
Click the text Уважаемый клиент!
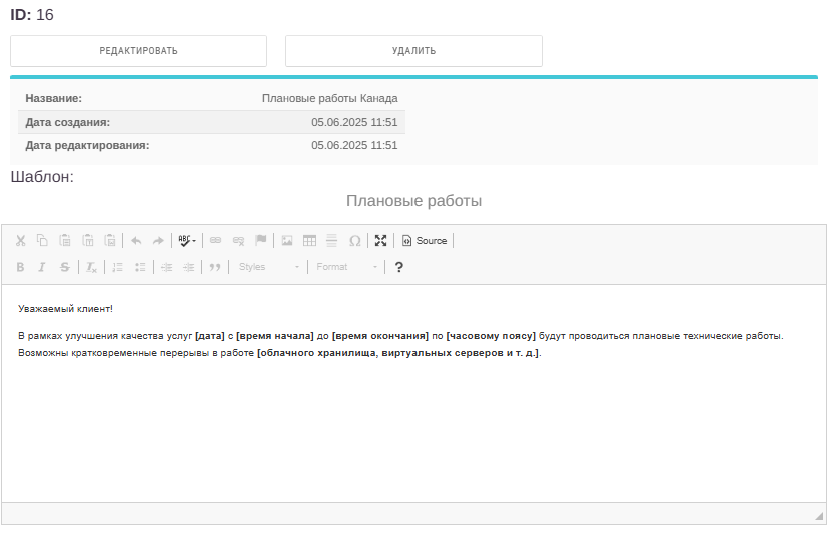point(65,309)
